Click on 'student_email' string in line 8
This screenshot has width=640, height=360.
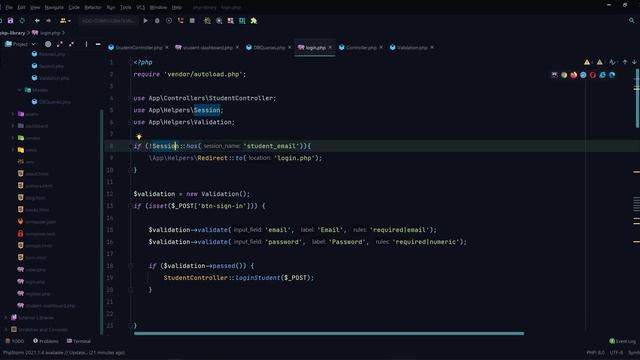271,146
